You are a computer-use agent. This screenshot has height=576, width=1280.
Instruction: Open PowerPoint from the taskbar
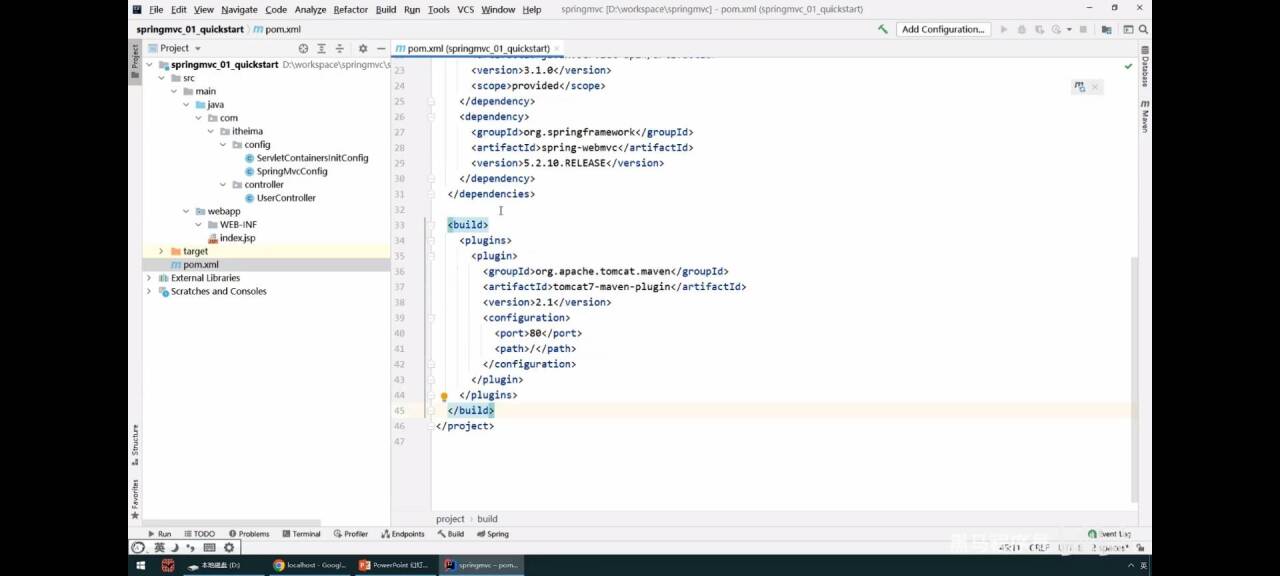click(393, 565)
